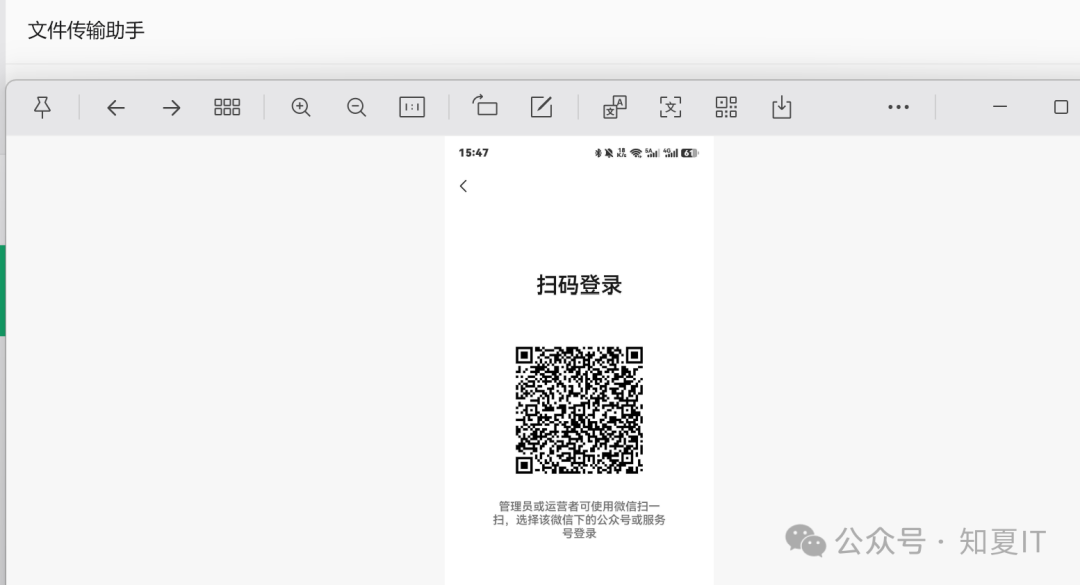Extract text from the image
Screen dimensions: 1080x585
670,107
